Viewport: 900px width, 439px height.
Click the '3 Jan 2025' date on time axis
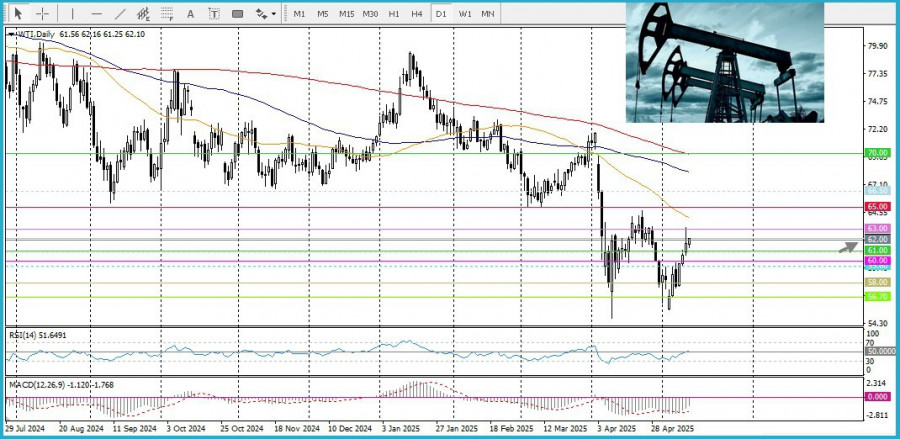tap(401, 429)
